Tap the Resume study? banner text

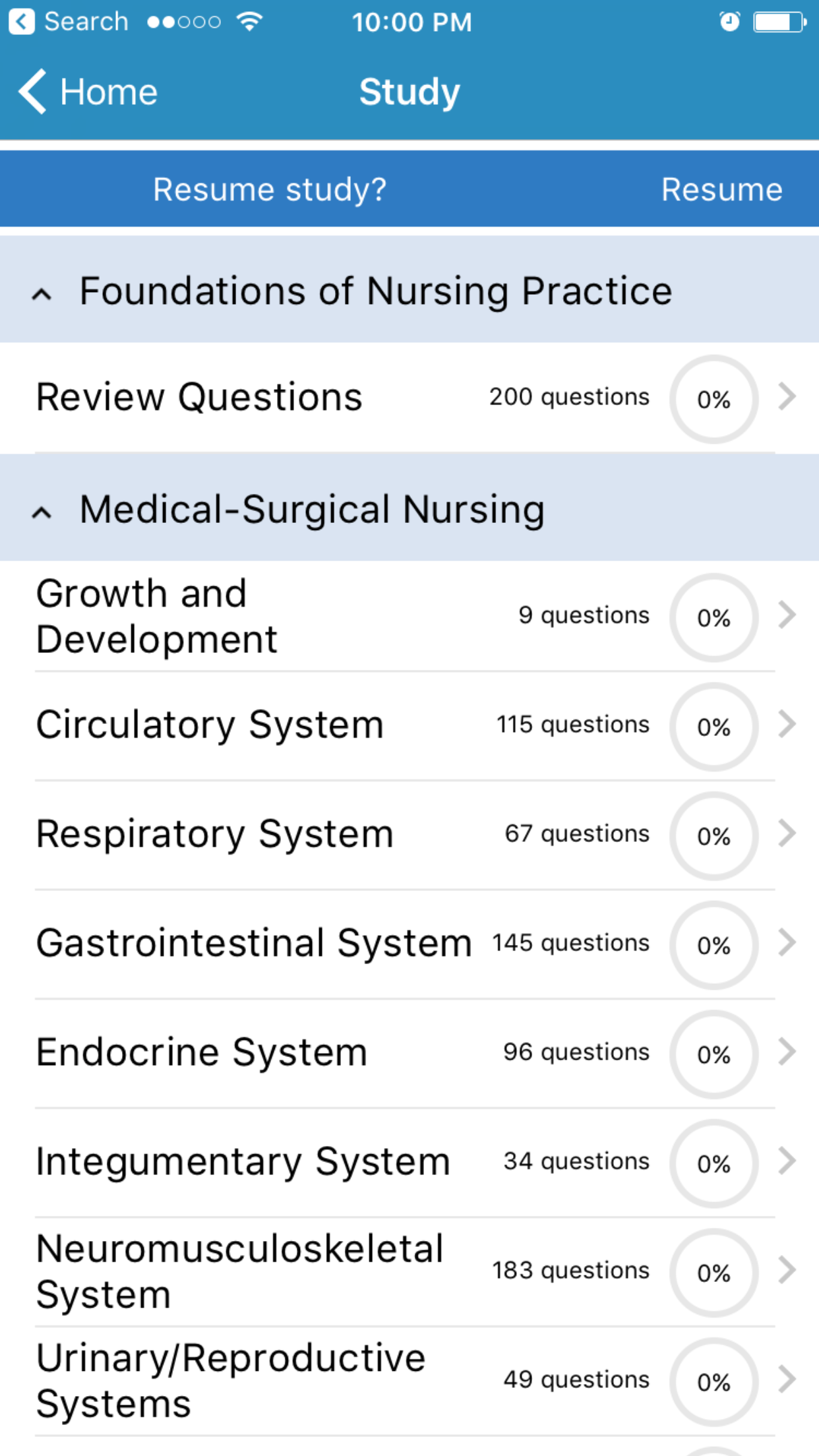[270, 190]
